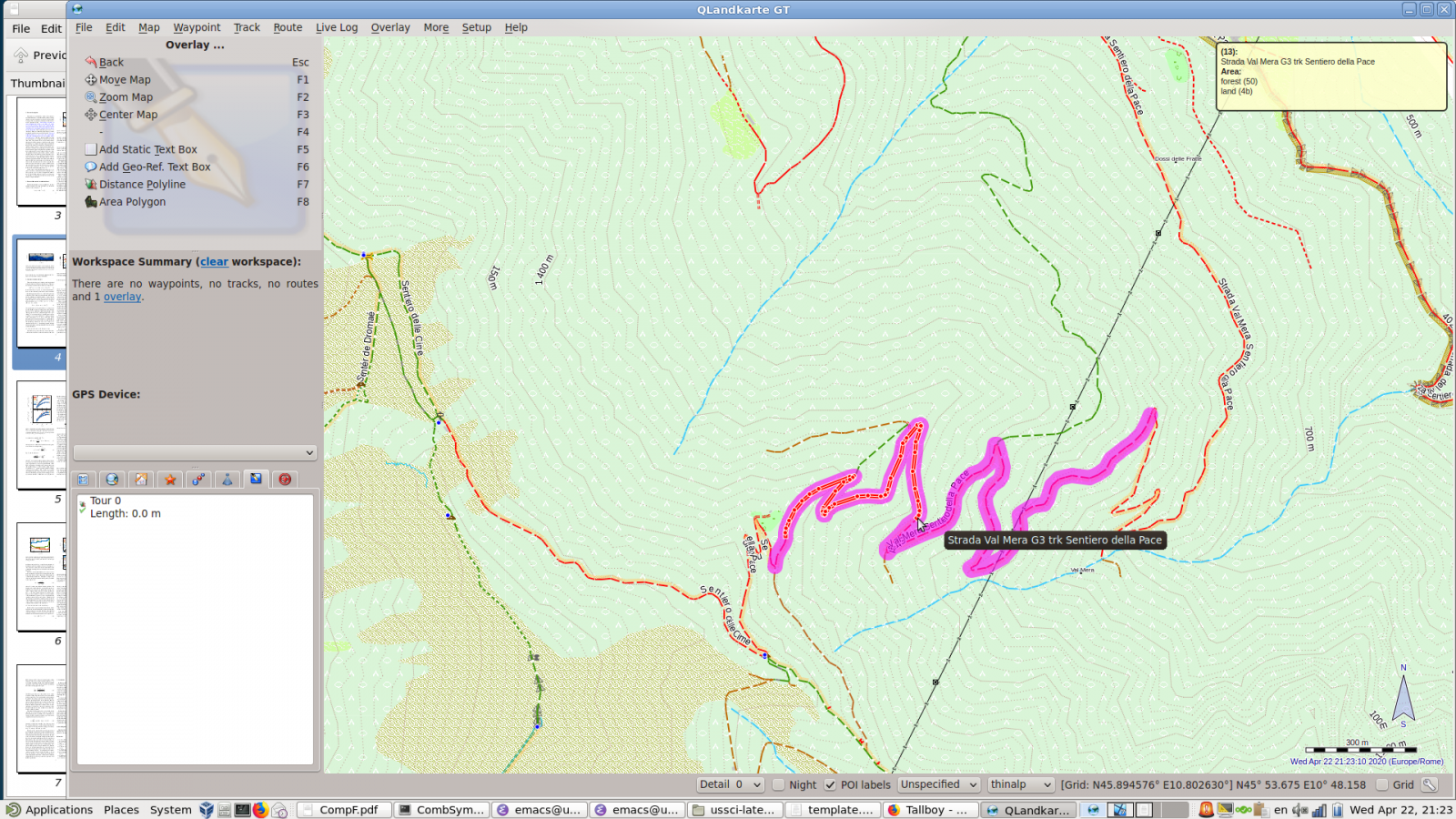Uncheck the POI labels checkbox
Screen dimensions: 1456x819
(830, 784)
